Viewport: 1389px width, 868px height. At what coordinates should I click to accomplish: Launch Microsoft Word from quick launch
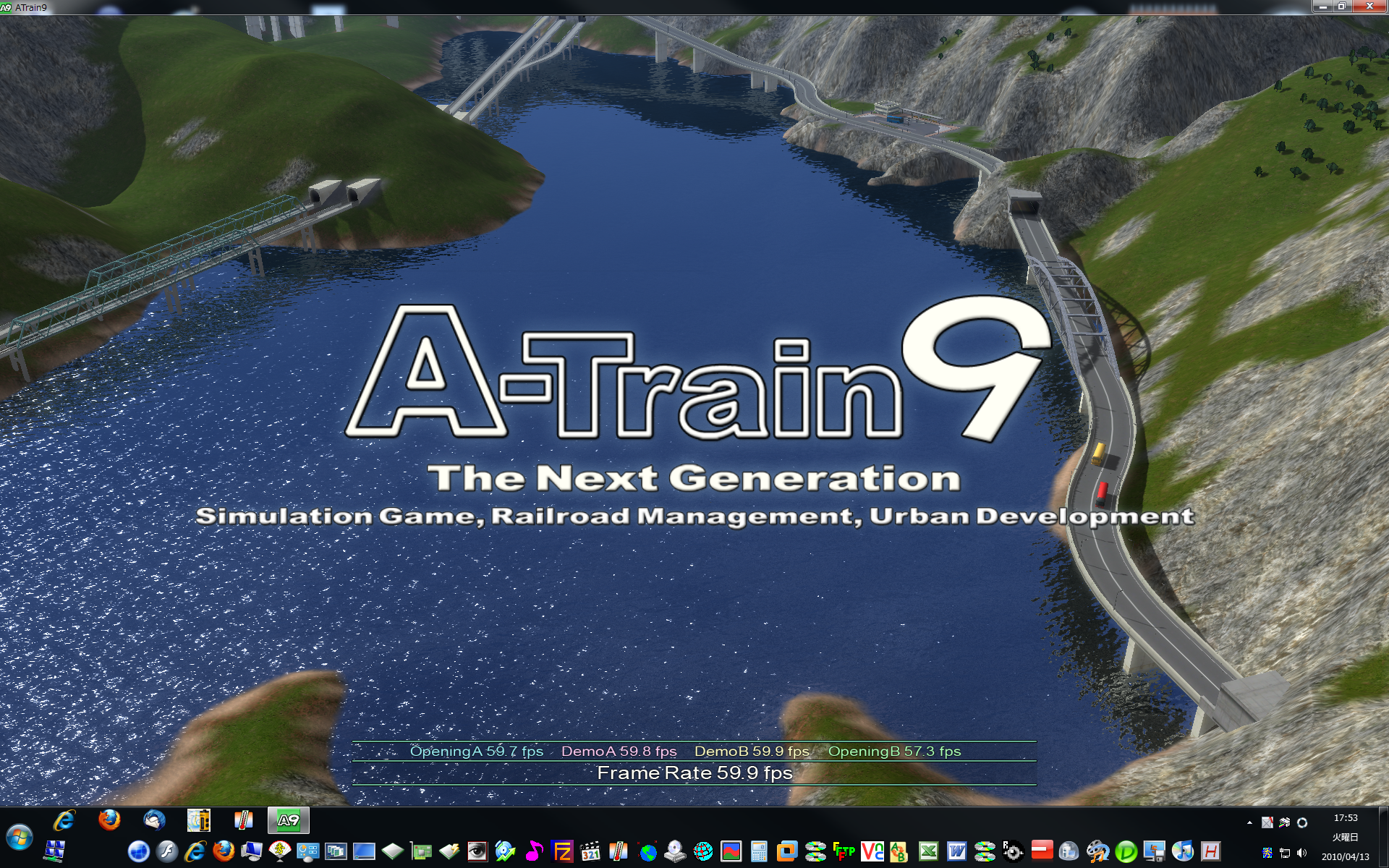(x=956, y=851)
